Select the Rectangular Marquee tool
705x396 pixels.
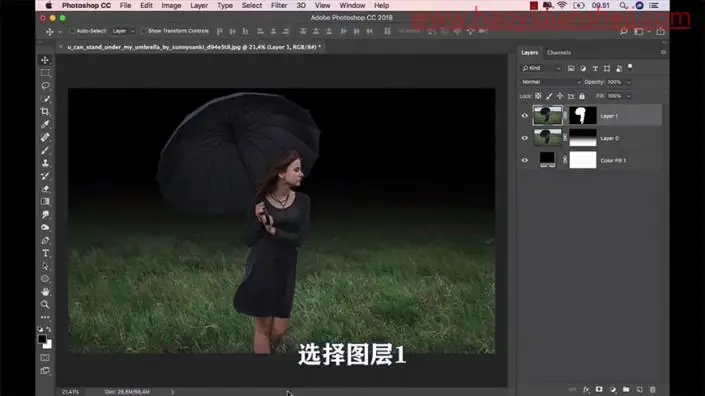point(45,73)
